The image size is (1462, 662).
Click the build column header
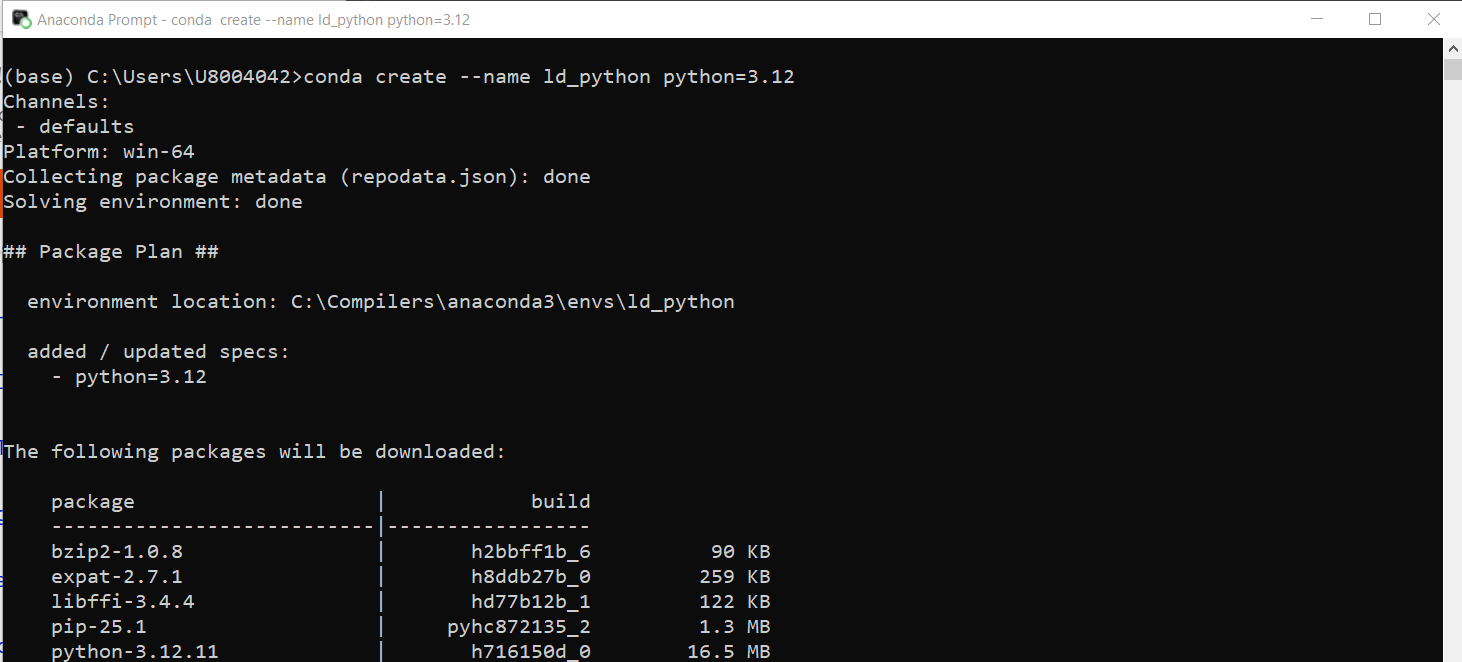561,501
